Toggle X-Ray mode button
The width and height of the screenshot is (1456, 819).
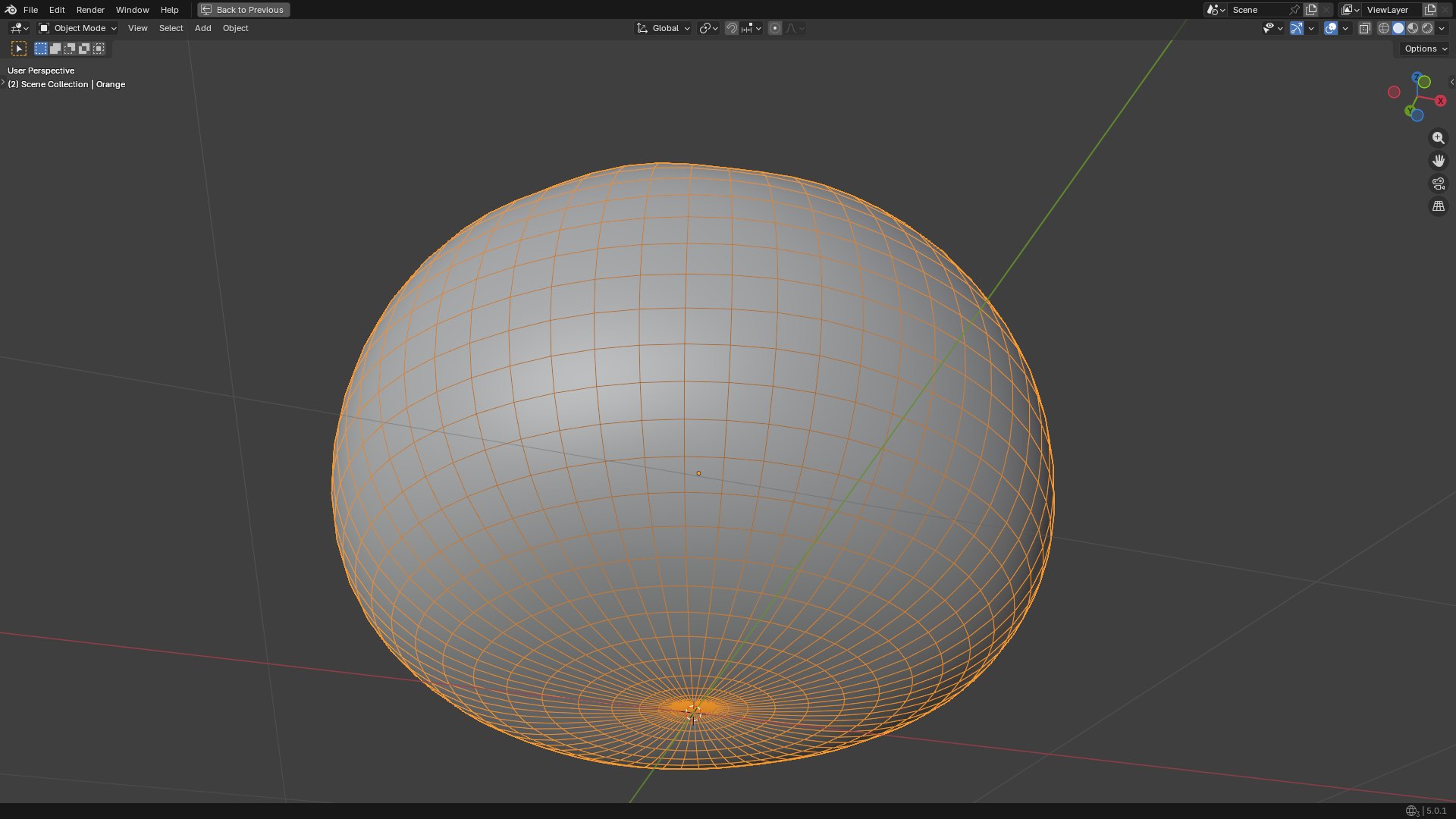click(x=1364, y=28)
